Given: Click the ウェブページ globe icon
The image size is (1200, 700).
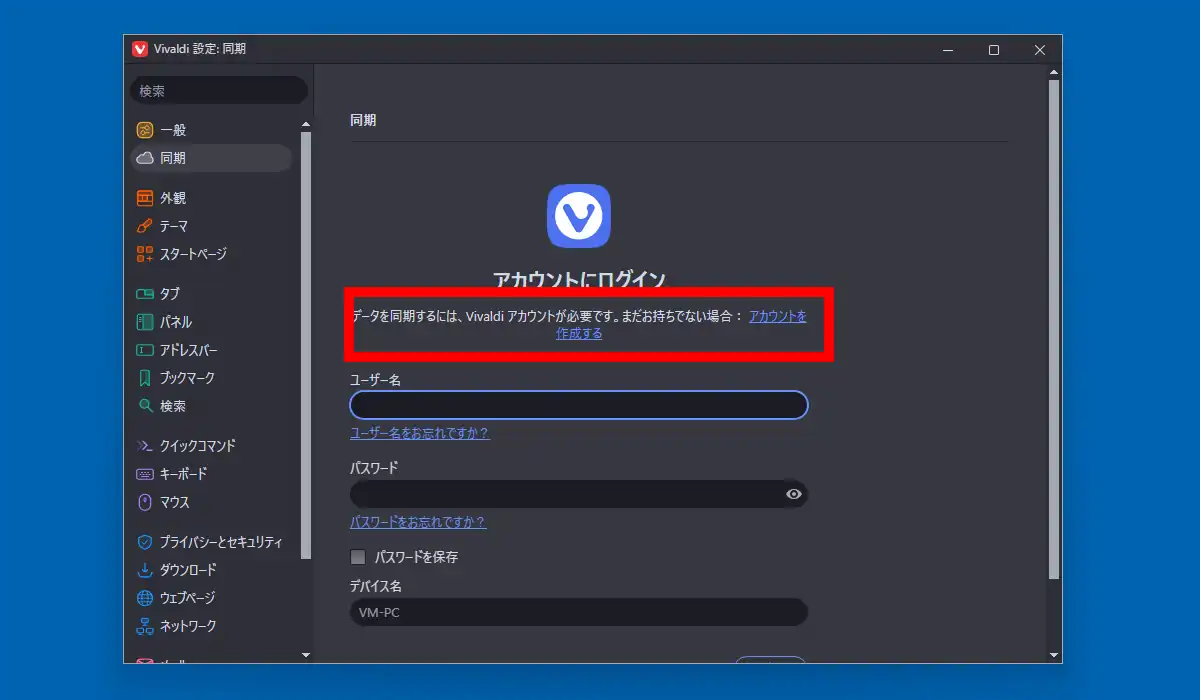Looking at the screenshot, I should point(145,598).
